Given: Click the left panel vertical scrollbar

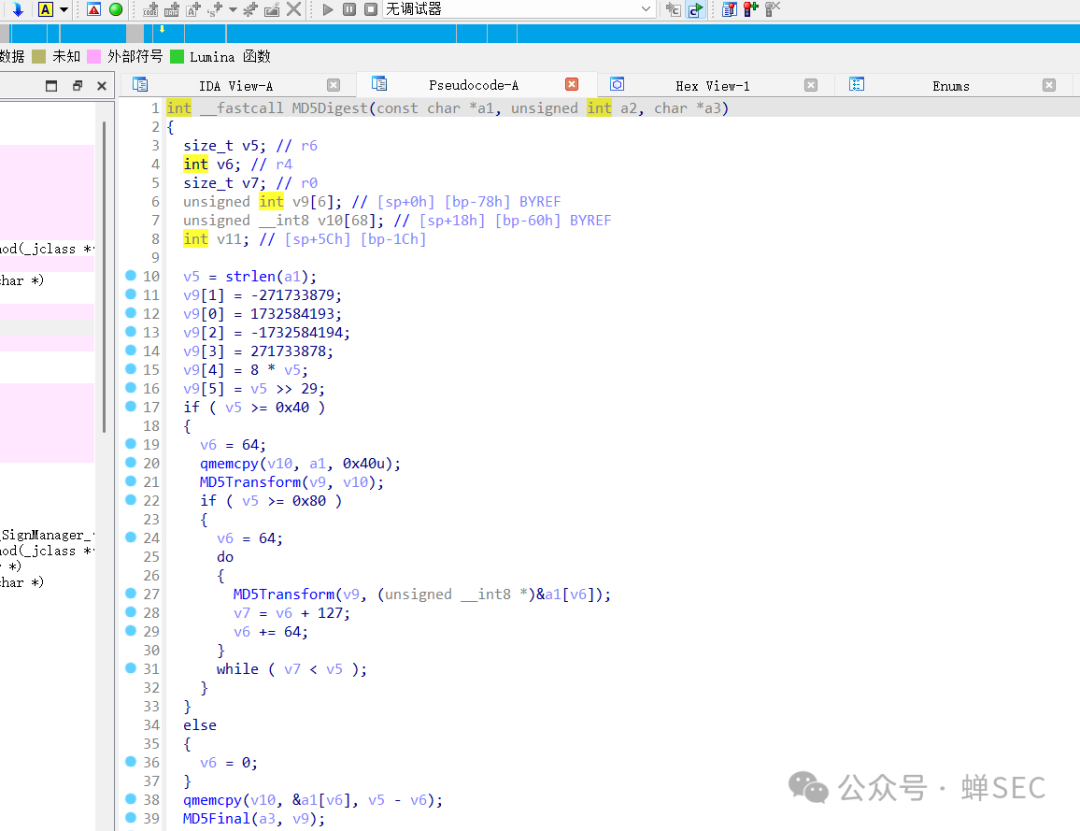Looking at the screenshot, I should point(104,276).
